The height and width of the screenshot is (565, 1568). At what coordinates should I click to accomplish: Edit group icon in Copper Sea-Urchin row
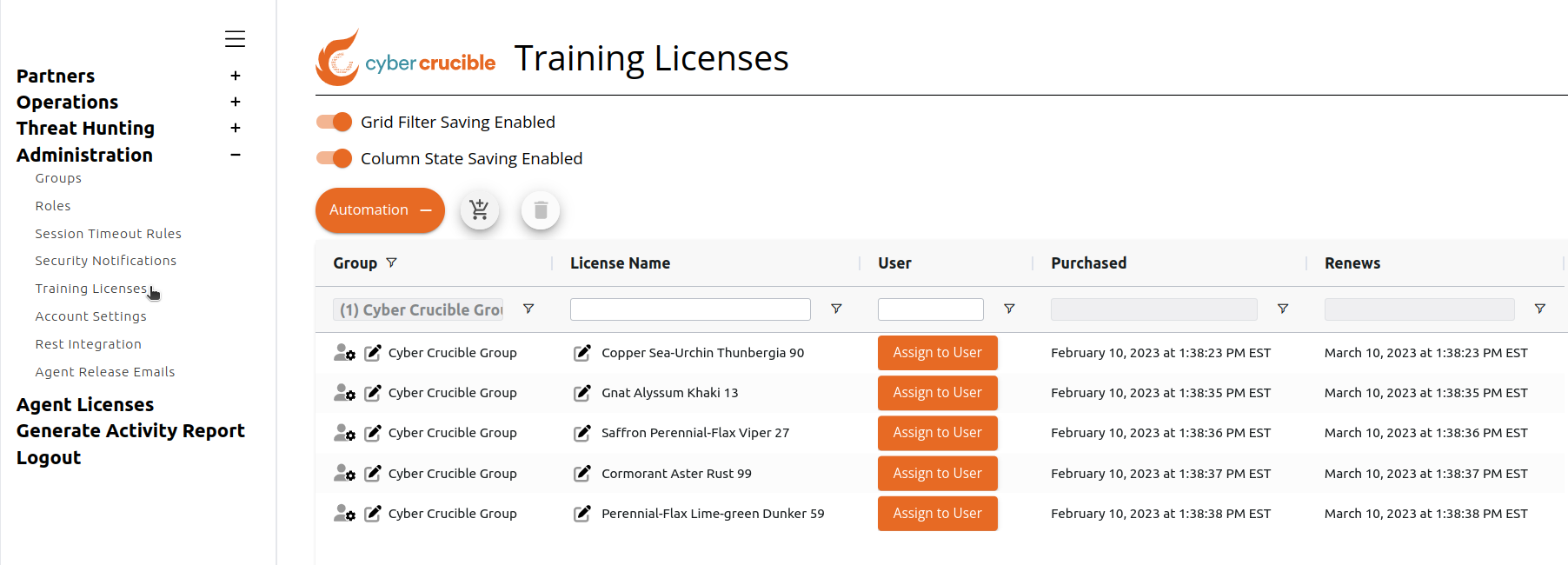point(373,353)
